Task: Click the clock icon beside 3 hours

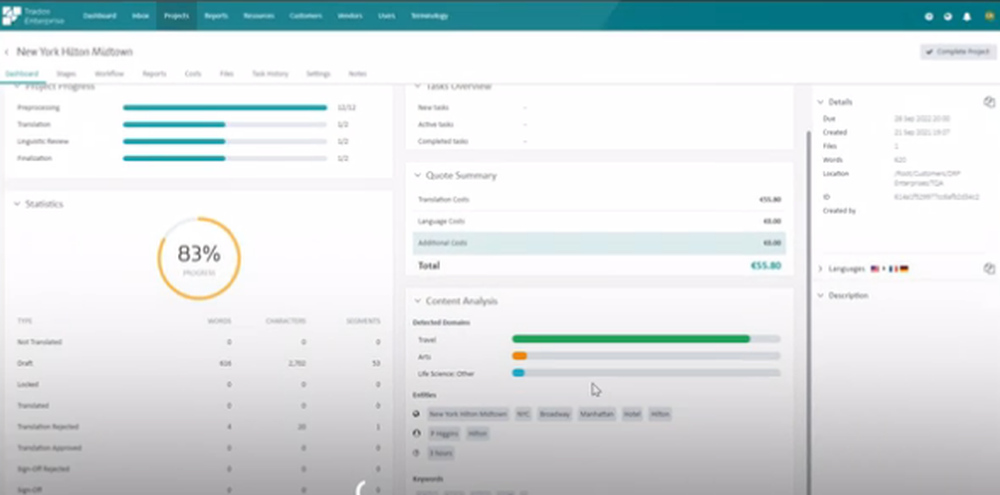Action: [416, 453]
